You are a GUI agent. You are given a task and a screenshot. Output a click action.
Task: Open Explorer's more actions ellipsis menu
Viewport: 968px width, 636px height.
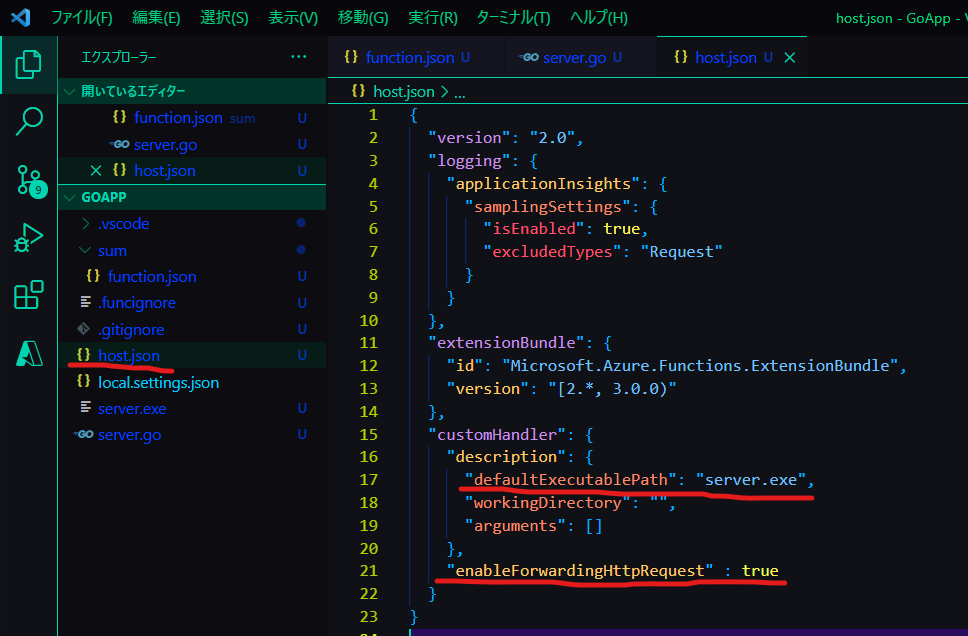[299, 57]
